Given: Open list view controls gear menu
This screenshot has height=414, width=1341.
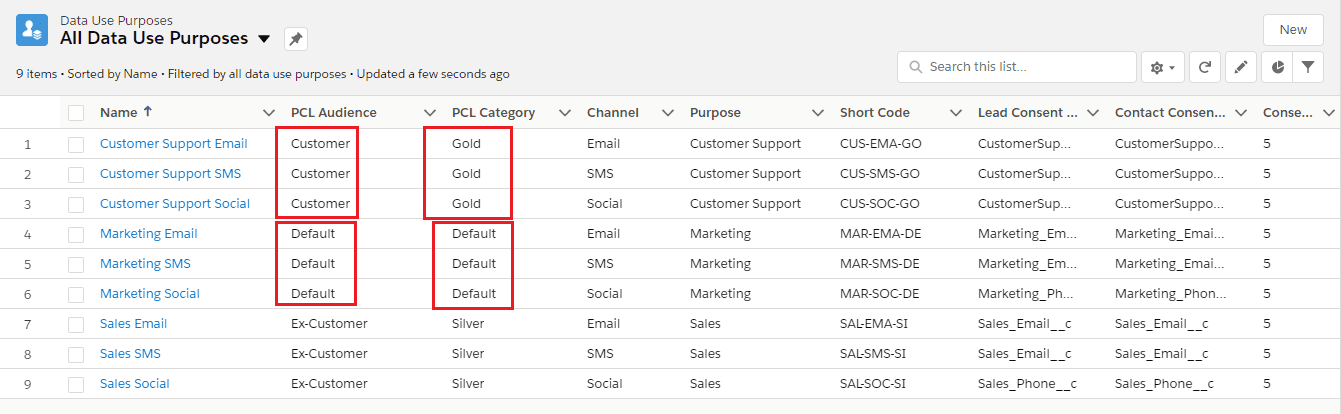Looking at the screenshot, I should [x=1163, y=67].
